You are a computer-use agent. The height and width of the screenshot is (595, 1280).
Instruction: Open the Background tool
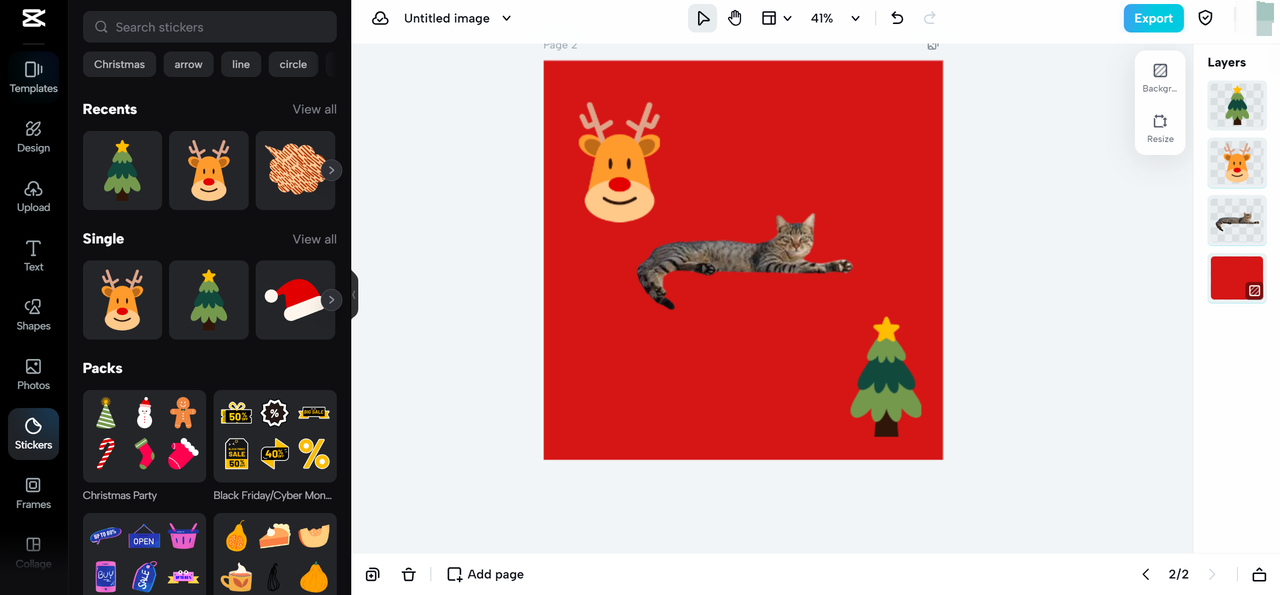click(x=1160, y=78)
